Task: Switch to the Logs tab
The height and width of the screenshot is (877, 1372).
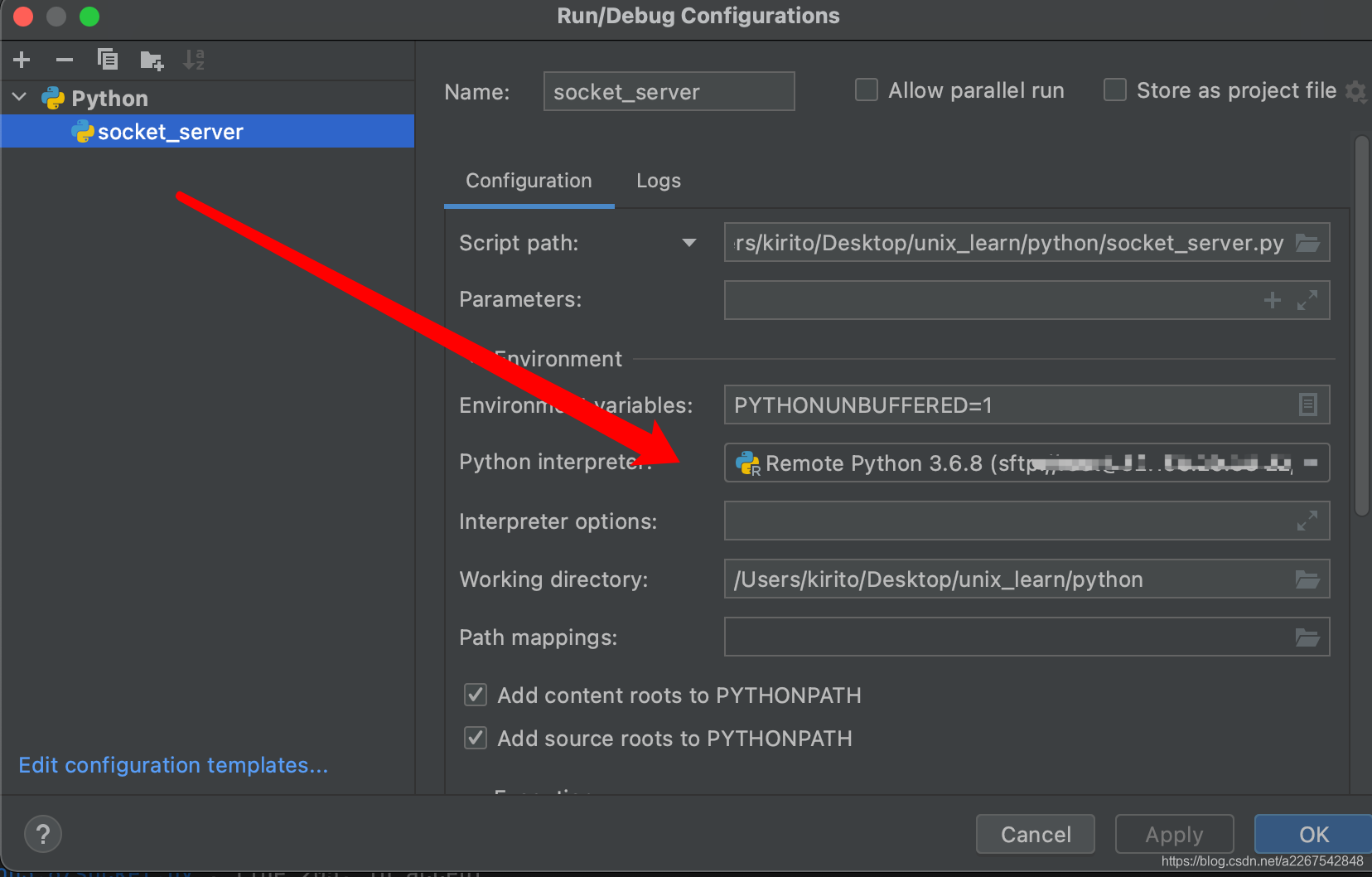Action: point(659,181)
